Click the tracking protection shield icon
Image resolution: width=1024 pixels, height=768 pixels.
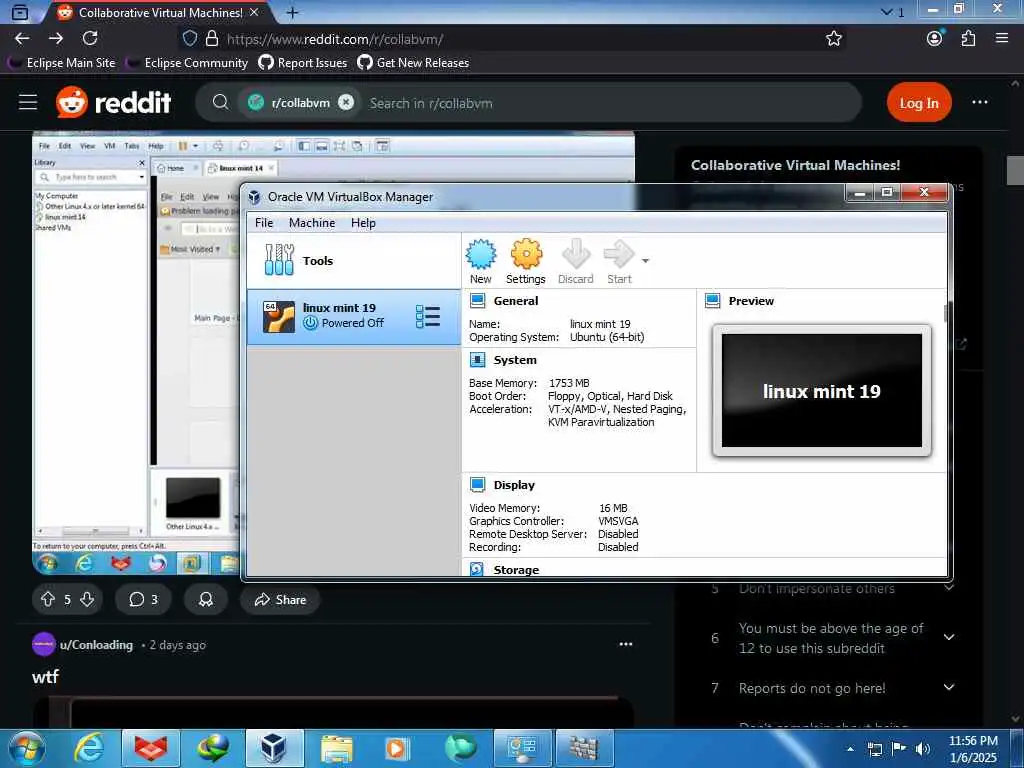(190, 39)
